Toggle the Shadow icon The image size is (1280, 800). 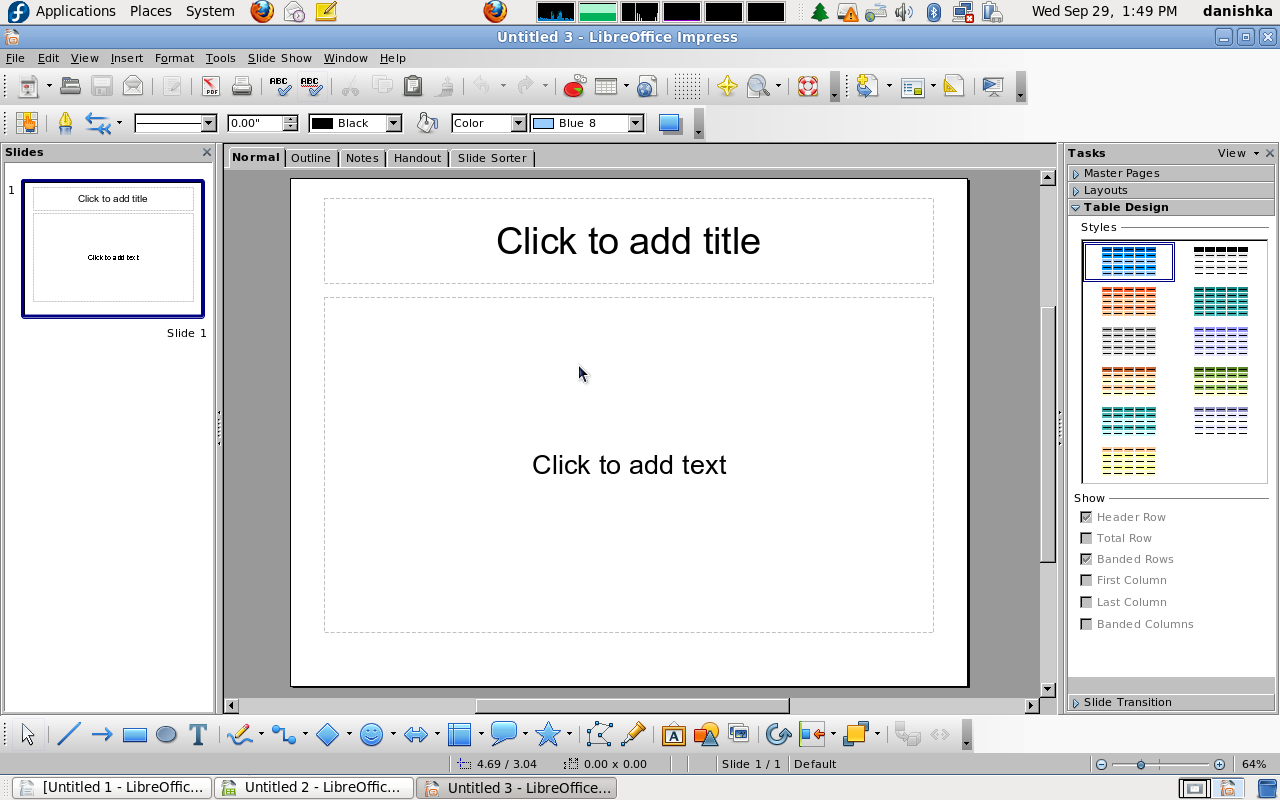[x=670, y=123]
